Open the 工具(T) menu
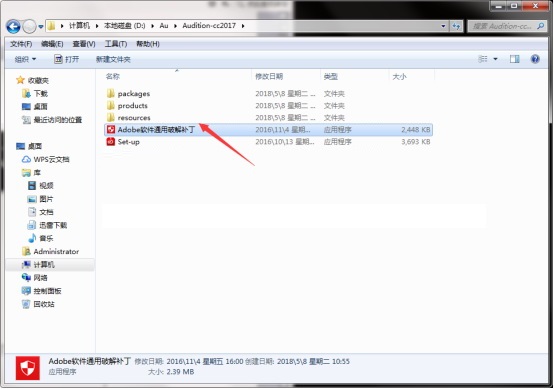Image resolution: width=554 pixels, height=389 pixels. [116, 44]
